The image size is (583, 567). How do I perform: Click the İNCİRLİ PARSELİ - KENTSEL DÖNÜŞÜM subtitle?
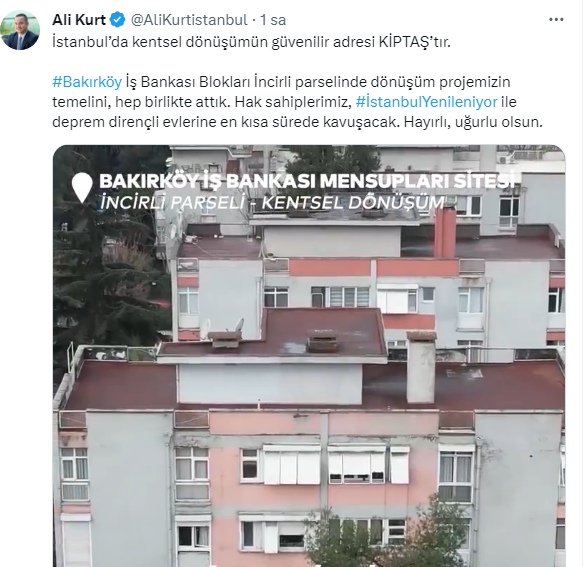pyautogui.click(x=272, y=203)
